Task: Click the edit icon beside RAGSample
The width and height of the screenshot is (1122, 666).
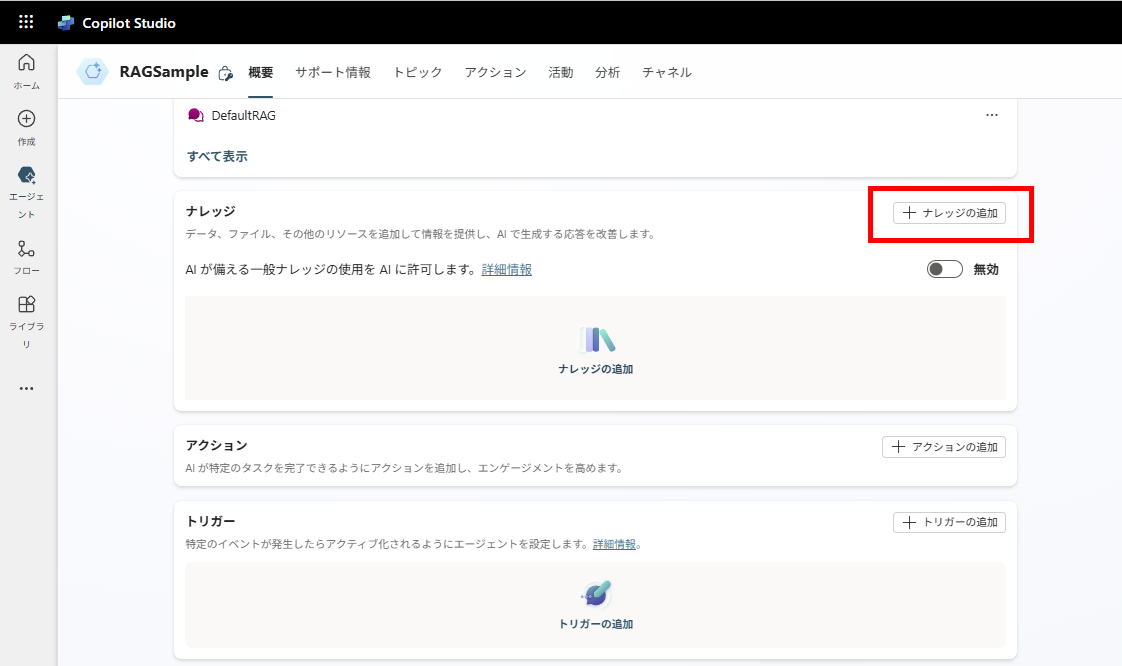Action: (225, 73)
